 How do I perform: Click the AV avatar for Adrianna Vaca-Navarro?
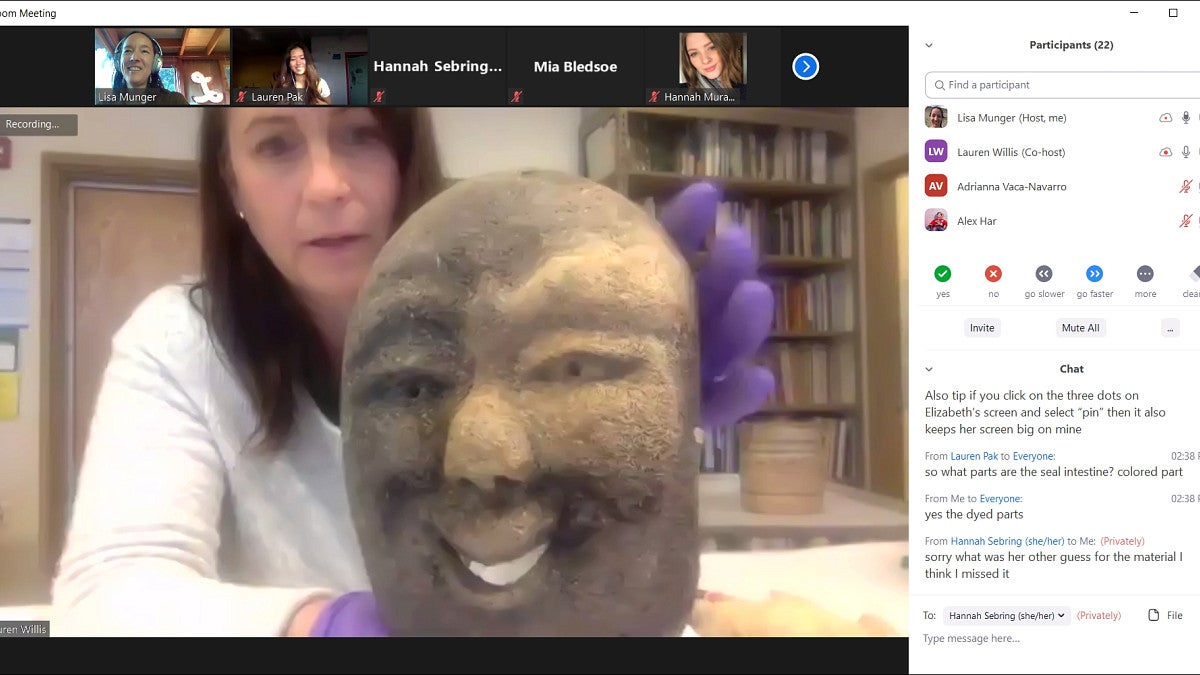point(936,186)
